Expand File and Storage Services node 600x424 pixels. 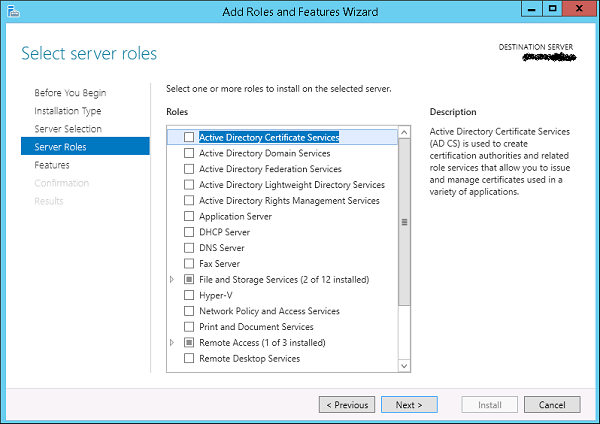coord(172,279)
